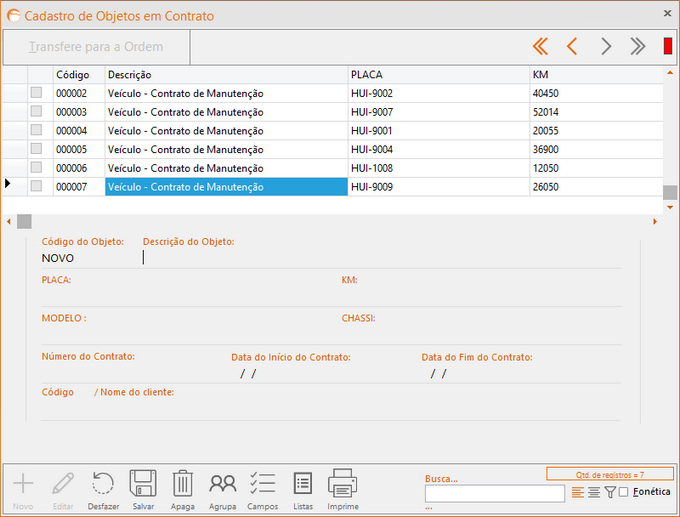This screenshot has height=517, width=680.
Task: Select plate cell HUI-1008
Action: (x=439, y=168)
